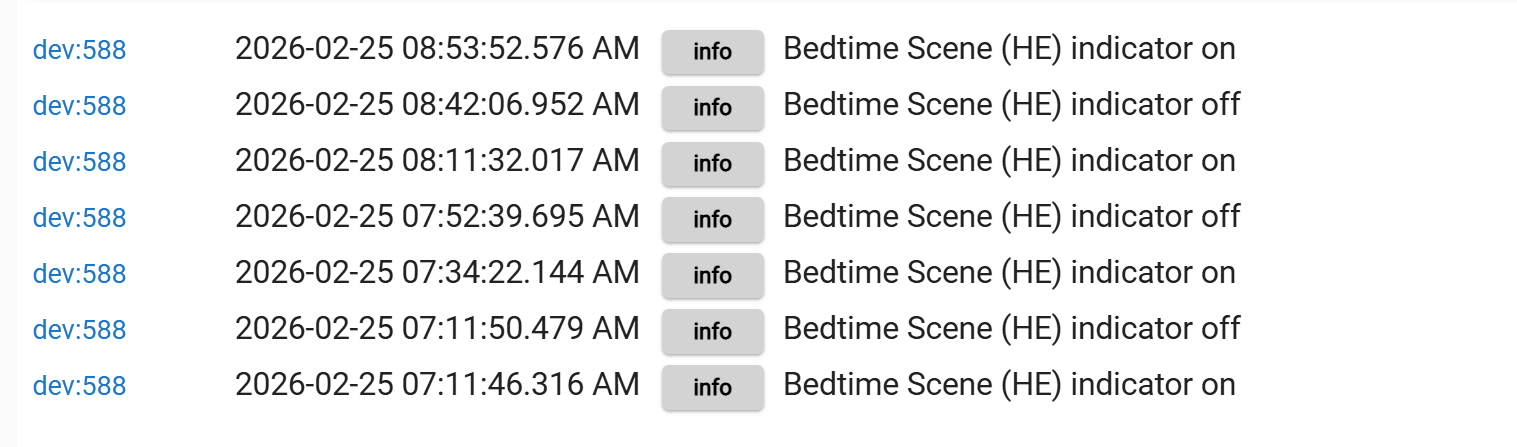Select indicator on message at 08:11:32.017 AM
The height and width of the screenshot is (447, 1517).
(1009, 161)
